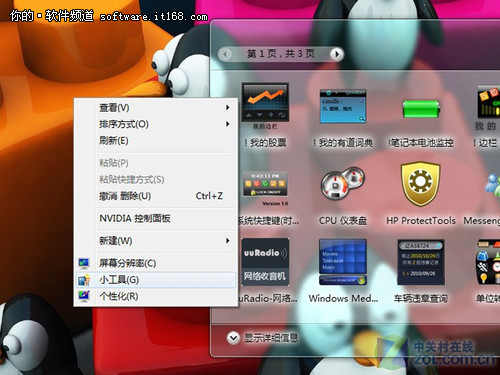500x375 pixels.
Task: Click the 个性化 personalize icon in the context menu
Action: click(x=83, y=296)
